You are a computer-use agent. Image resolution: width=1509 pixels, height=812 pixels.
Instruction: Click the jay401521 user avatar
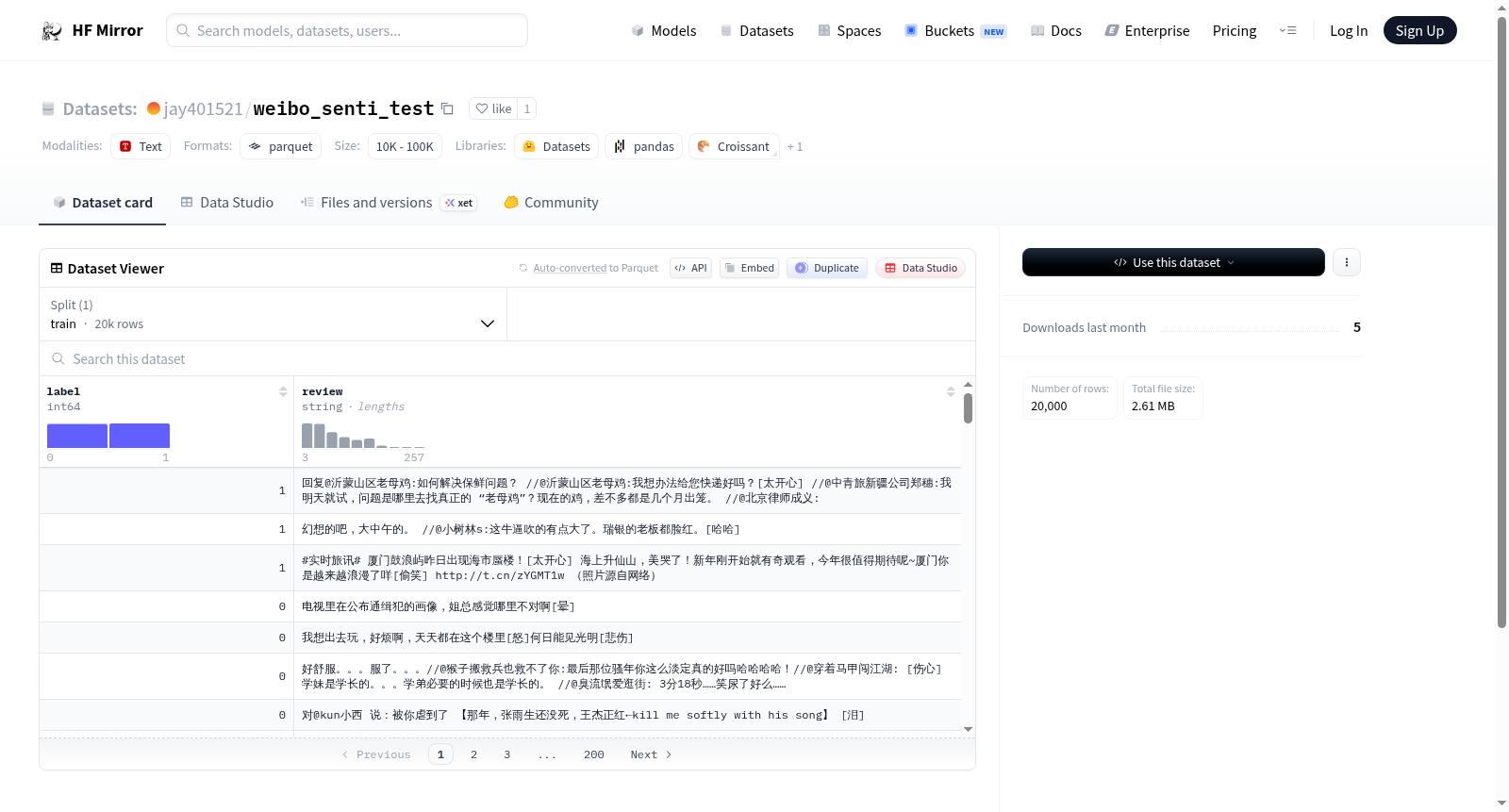click(x=154, y=108)
